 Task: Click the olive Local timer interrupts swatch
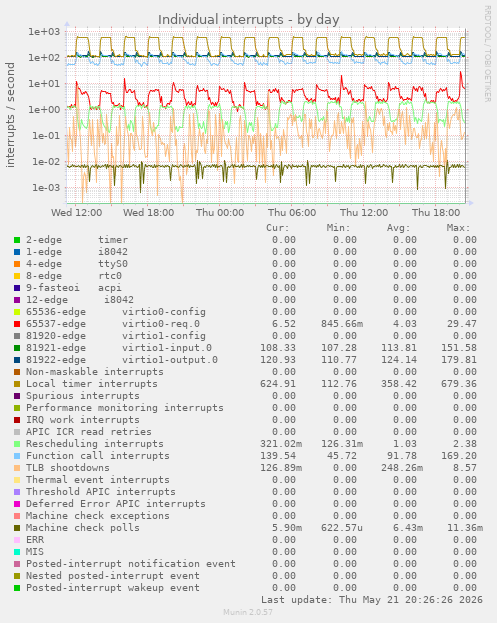(17, 384)
